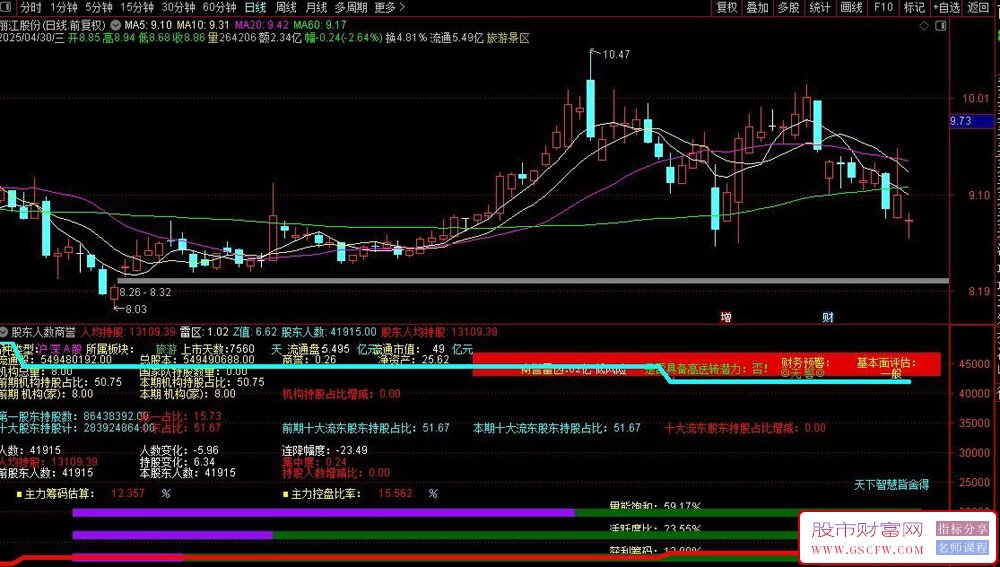Click 天下智慧皆舍得 text
Image resolution: width=1000 pixels, height=567 pixels.
click(892, 485)
